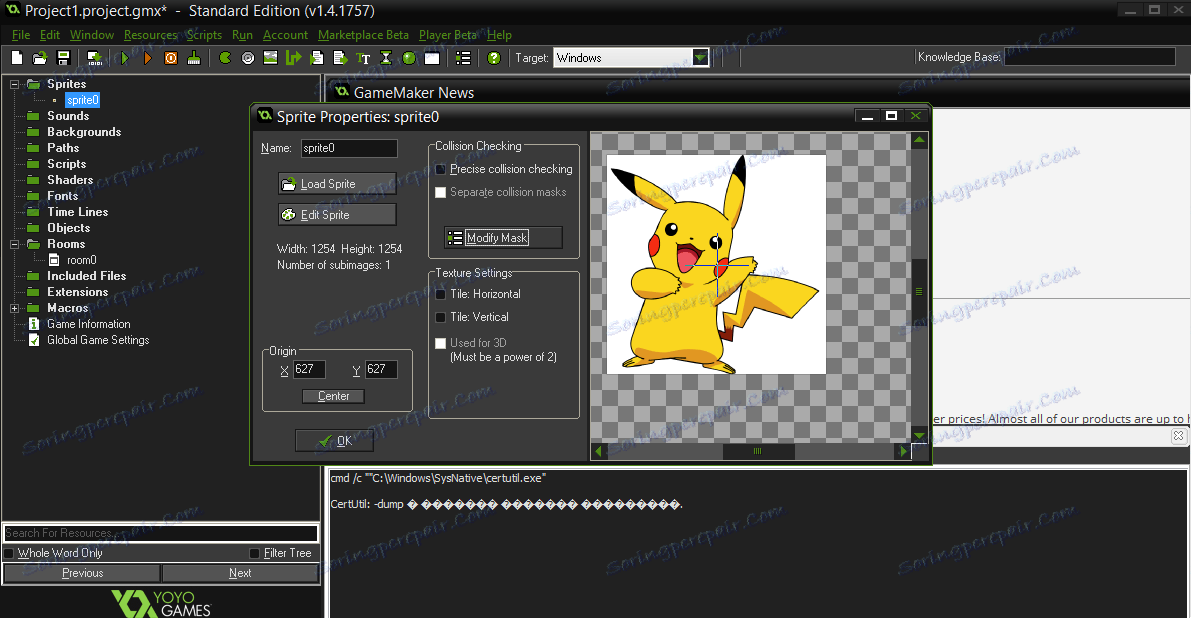This screenshot has width=1191, height=618.
Task: Run the game in debug mode
Action: pyautogui.click(x=148, y=57)
